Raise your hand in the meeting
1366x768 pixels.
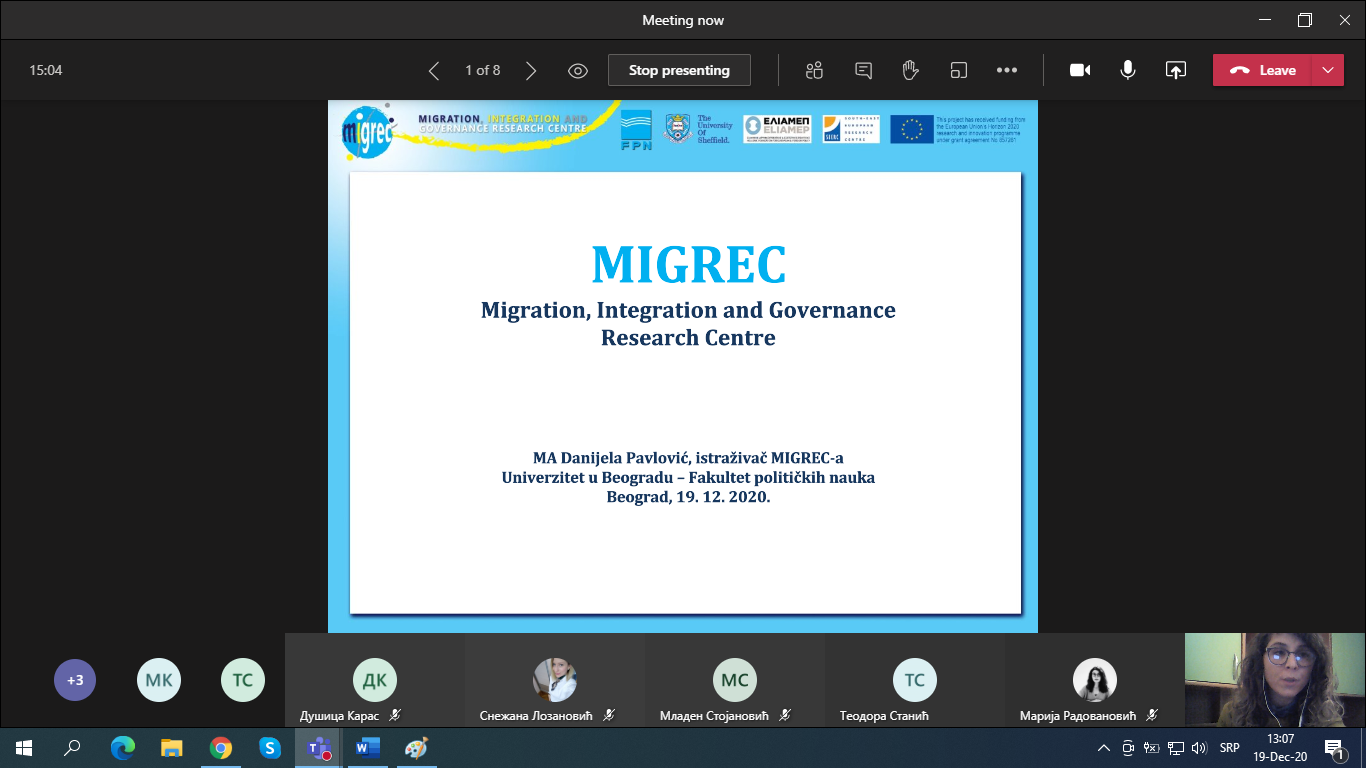[x=910, y=70]
